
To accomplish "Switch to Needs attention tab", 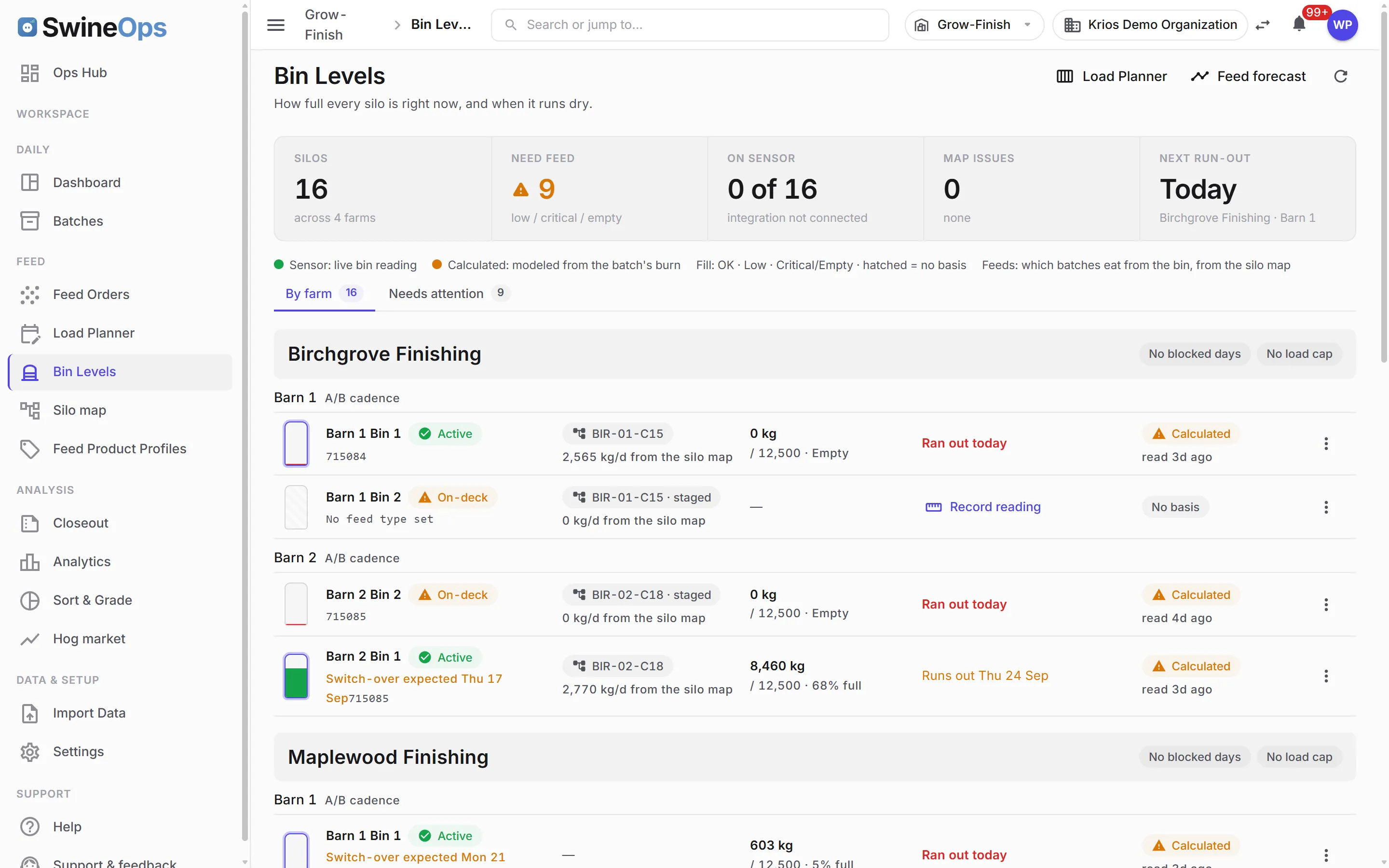I will 449,293.
